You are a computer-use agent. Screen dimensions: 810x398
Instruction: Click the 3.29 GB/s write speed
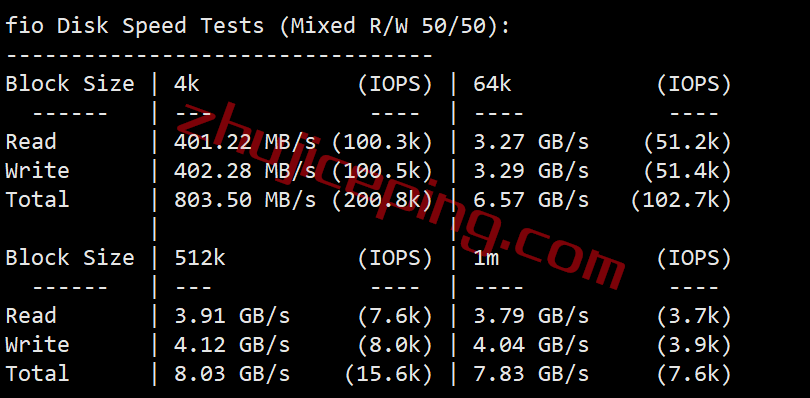(x=531, y=171)
